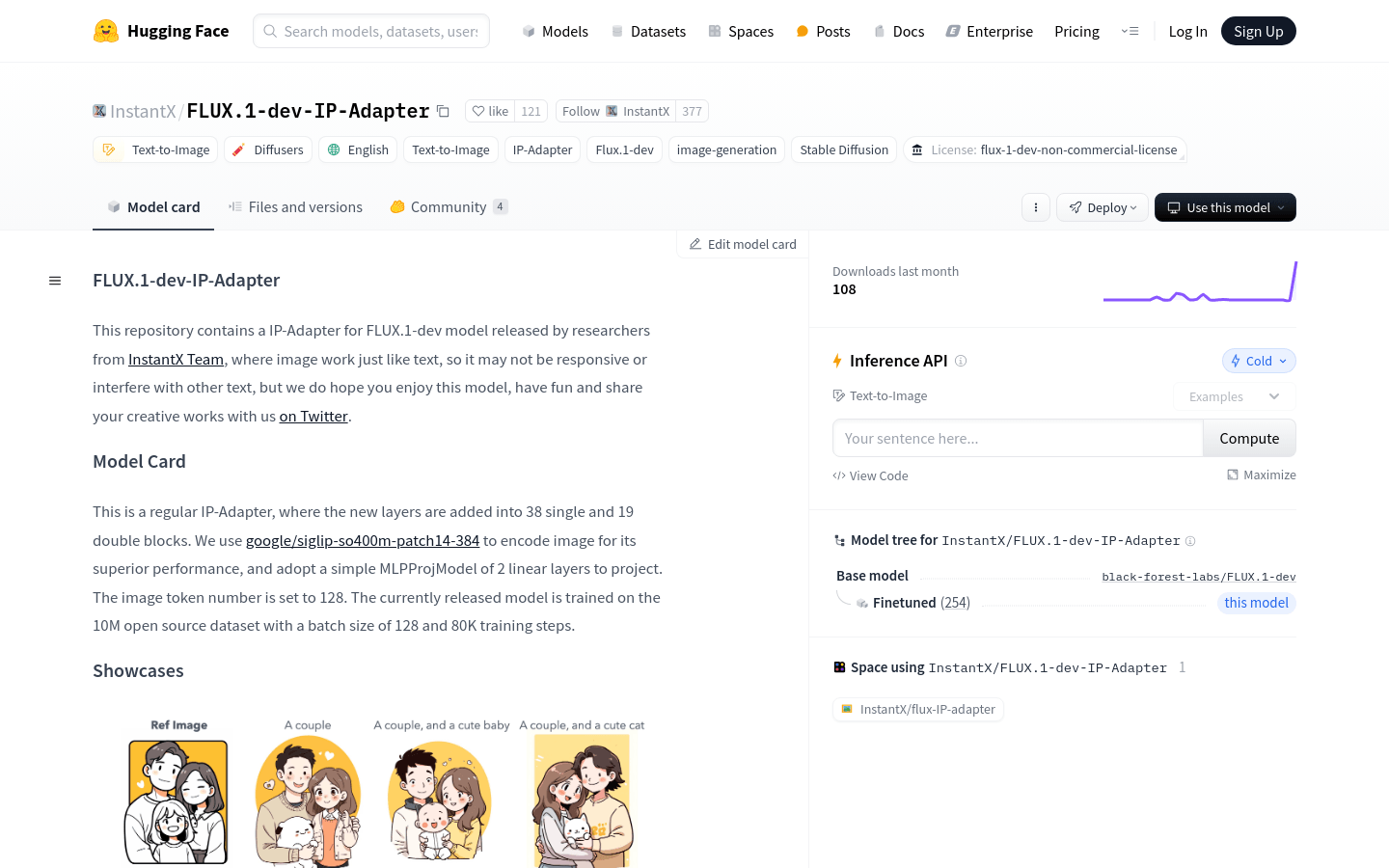This screenshot has height=868, width=1389.
Task: Click the heart like button
Action: tap(490, 111)
